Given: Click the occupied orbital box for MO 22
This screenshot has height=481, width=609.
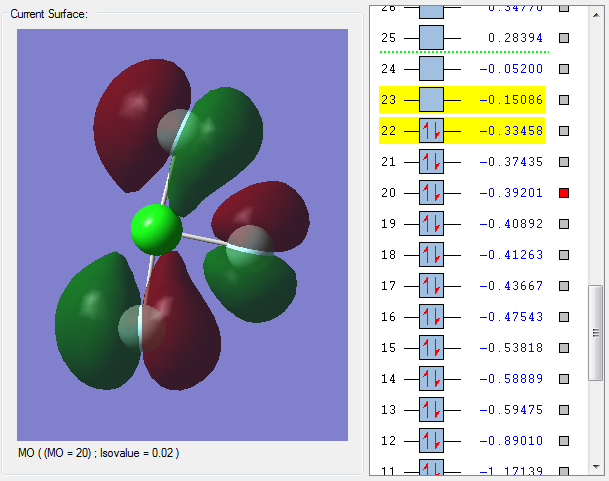Looking at the screenshot, I should 431,131.
